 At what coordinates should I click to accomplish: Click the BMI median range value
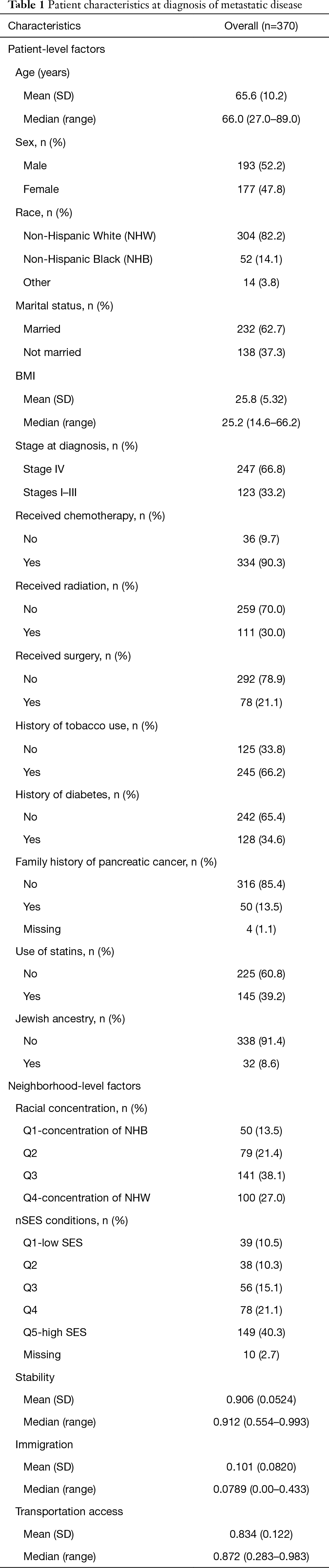pyautogui.click(x=261, y=423)
